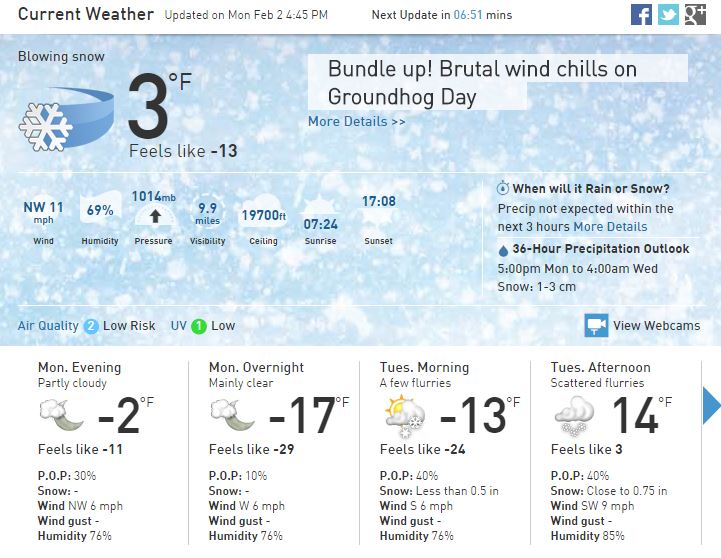Click Tues. Morning flurries weather icon
The height and width of the screenshot is (558, 721).
(405, 415)
